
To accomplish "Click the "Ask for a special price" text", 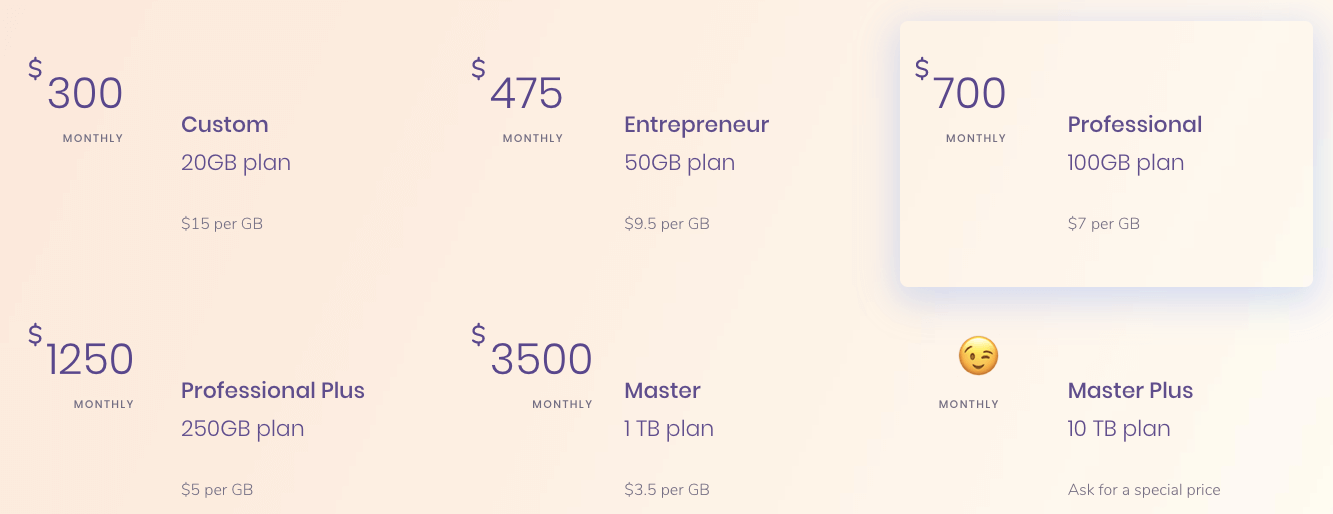I will coord(1144,490).
